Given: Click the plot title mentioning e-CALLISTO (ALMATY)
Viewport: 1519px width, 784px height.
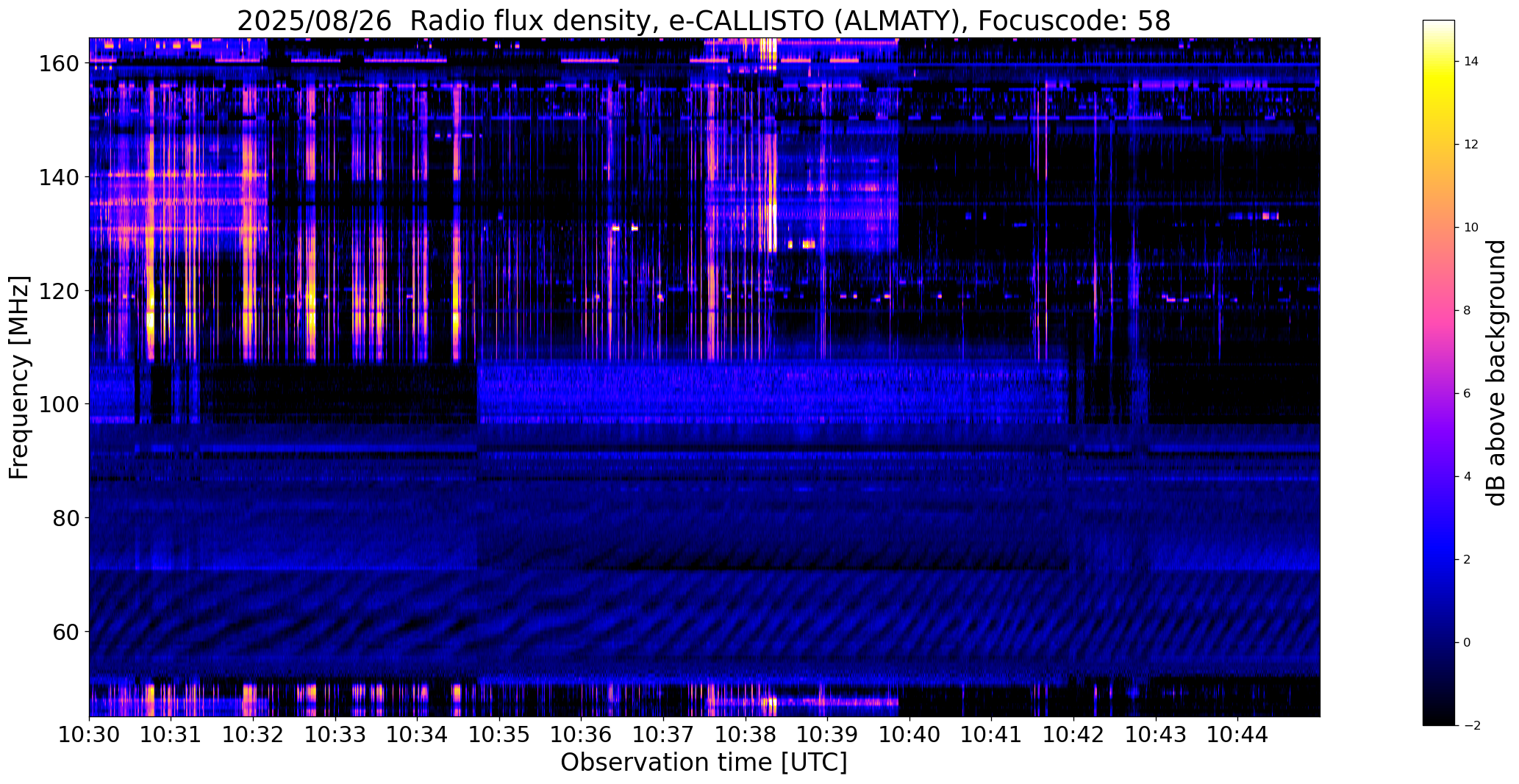Looking at the screenshot, I should [704, 21].
